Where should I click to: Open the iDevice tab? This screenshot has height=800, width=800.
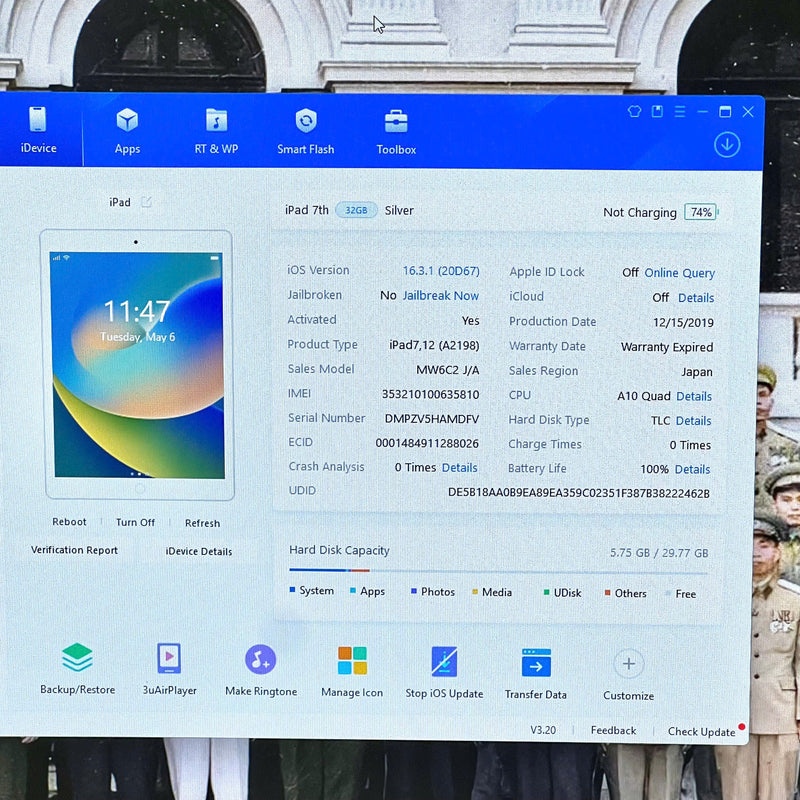[x=38, y=130]
